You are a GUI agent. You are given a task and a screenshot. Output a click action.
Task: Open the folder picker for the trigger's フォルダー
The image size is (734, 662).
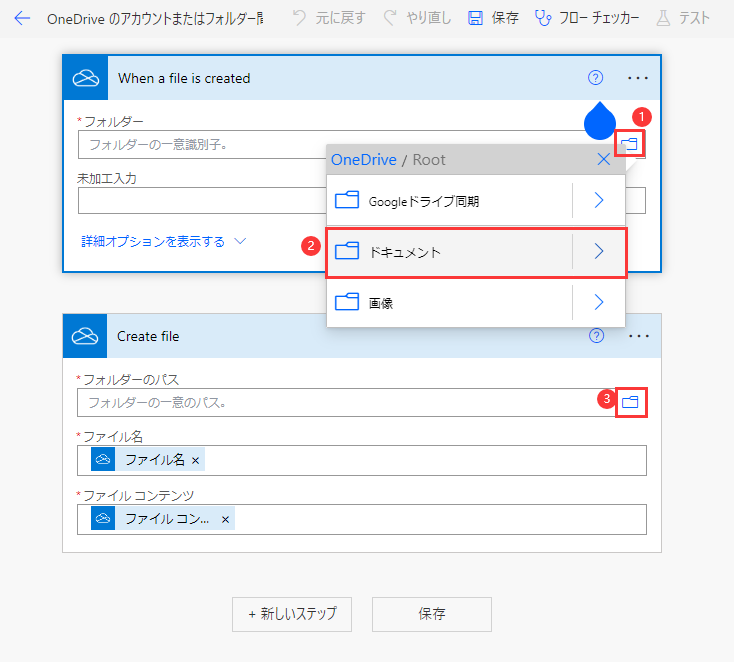click(x=630, y=143)
